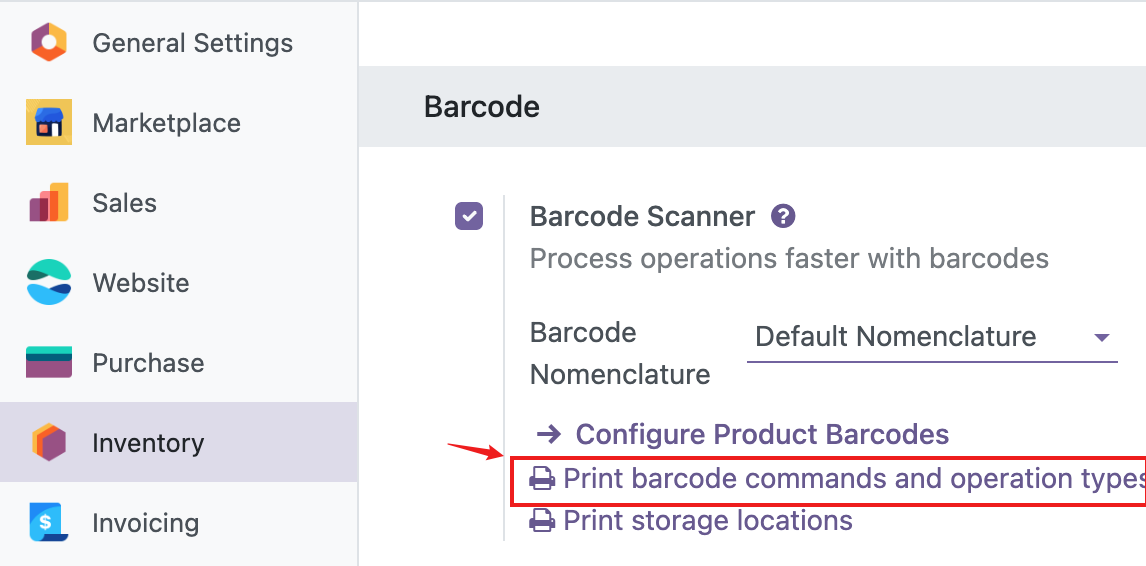Click the Print storage locations link

coord(707,521)
